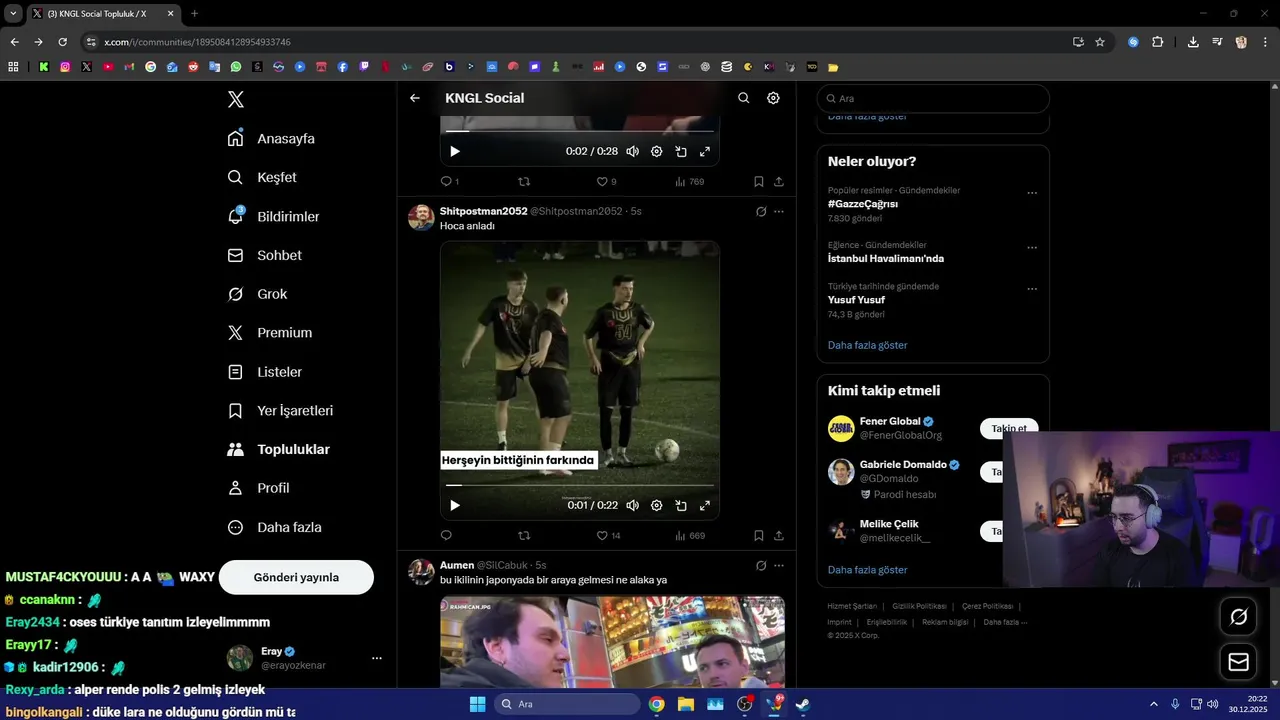Bookmark the Shitpostman2052 post

coord(758,536)
